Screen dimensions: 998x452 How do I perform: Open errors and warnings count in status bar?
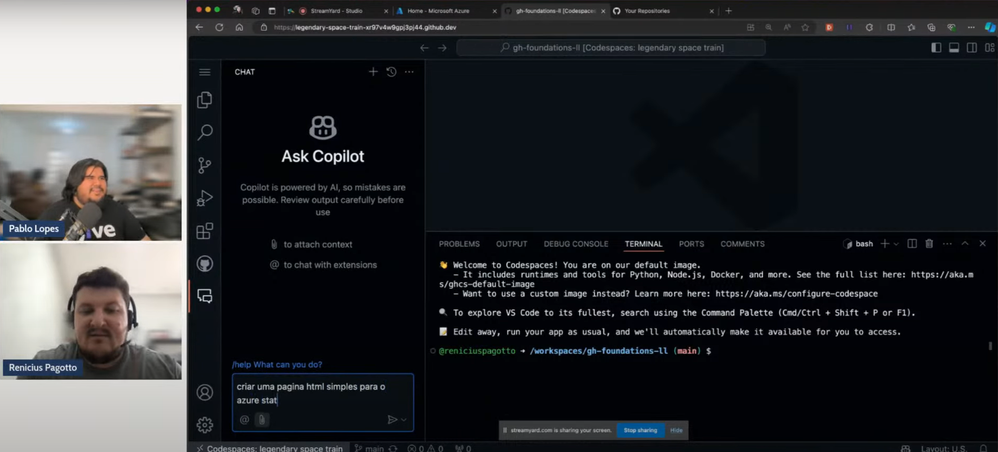pos(425,448)
